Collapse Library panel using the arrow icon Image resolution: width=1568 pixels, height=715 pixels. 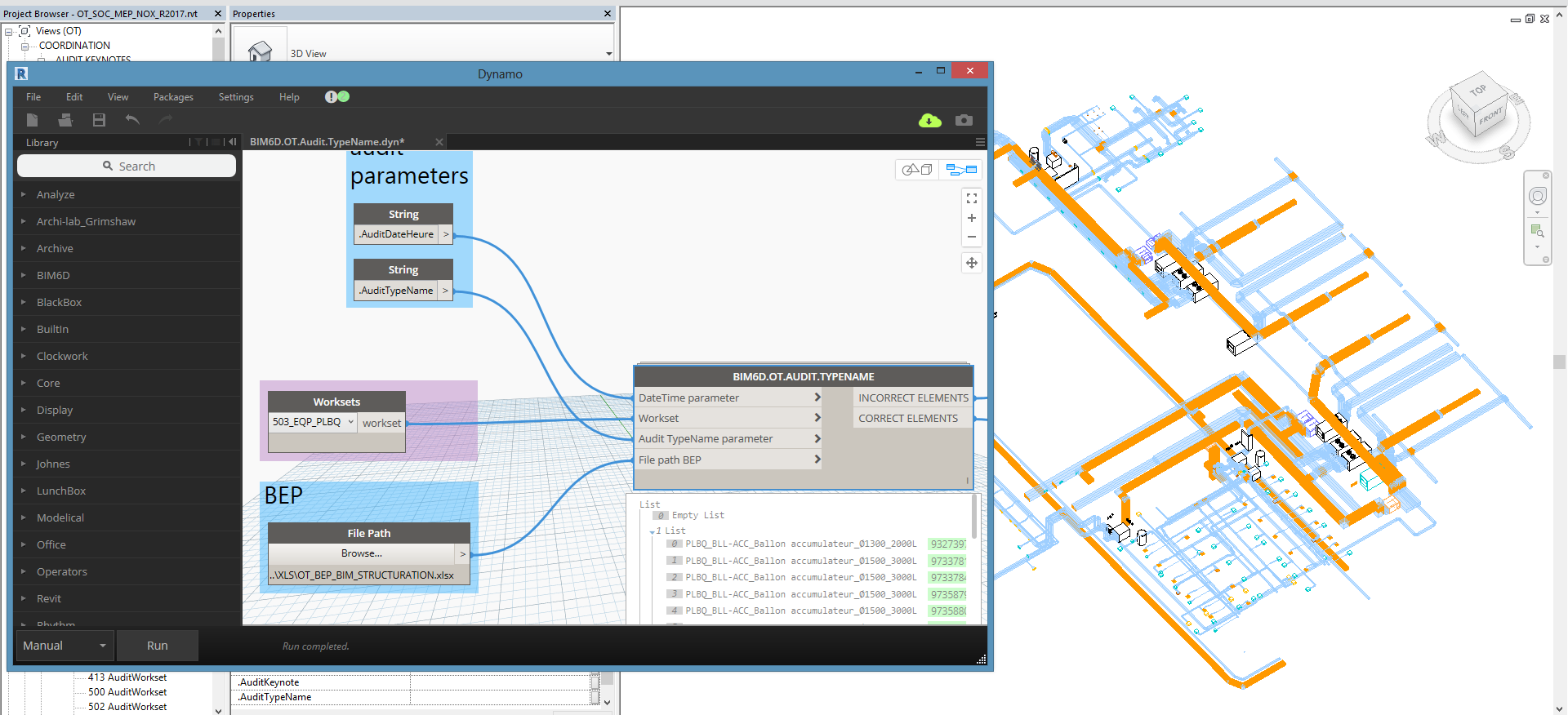click(233, 142)
